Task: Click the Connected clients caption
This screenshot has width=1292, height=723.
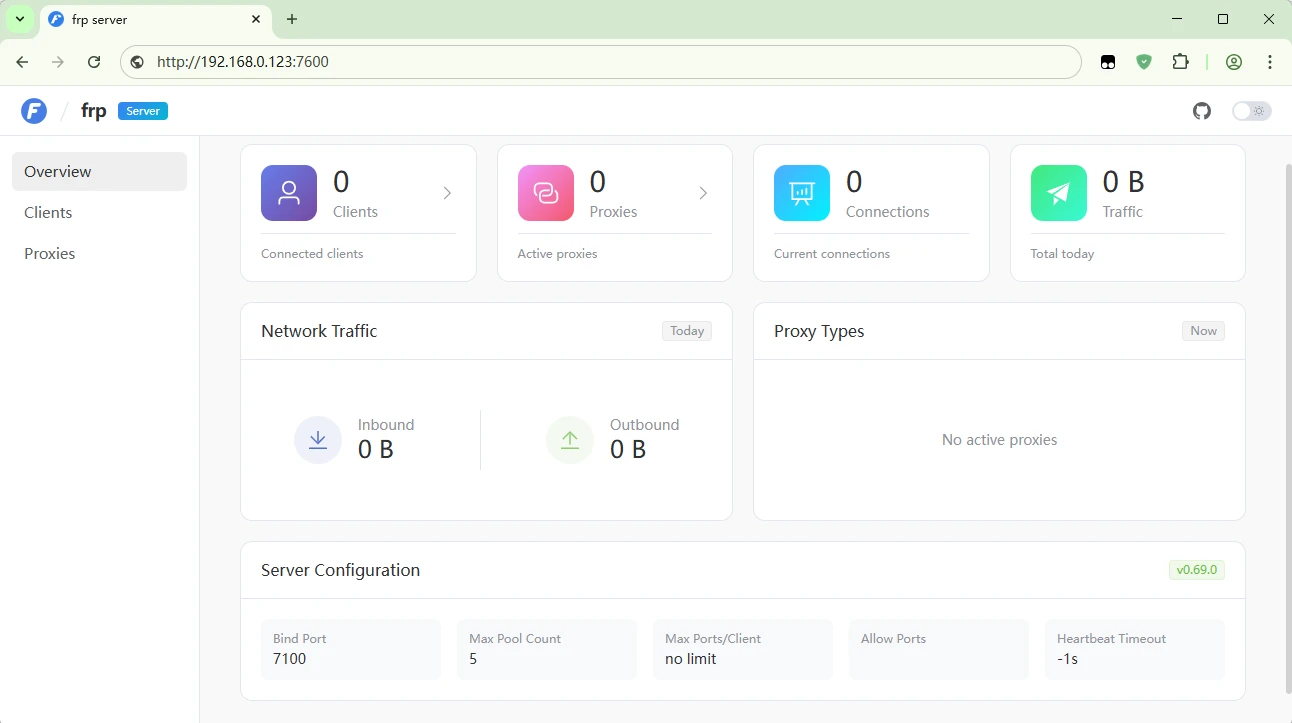Action: [312, 254]
